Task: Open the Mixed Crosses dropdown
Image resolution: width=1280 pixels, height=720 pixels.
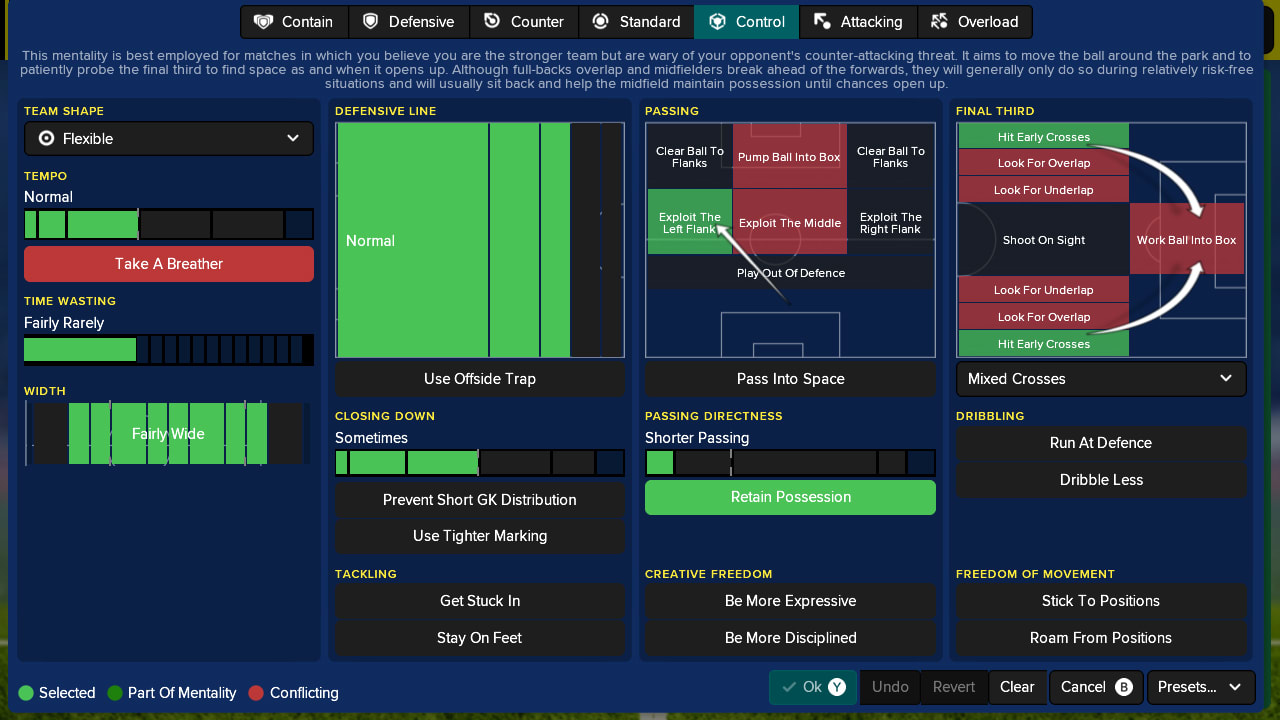Action: click(x=1100, y=379)
